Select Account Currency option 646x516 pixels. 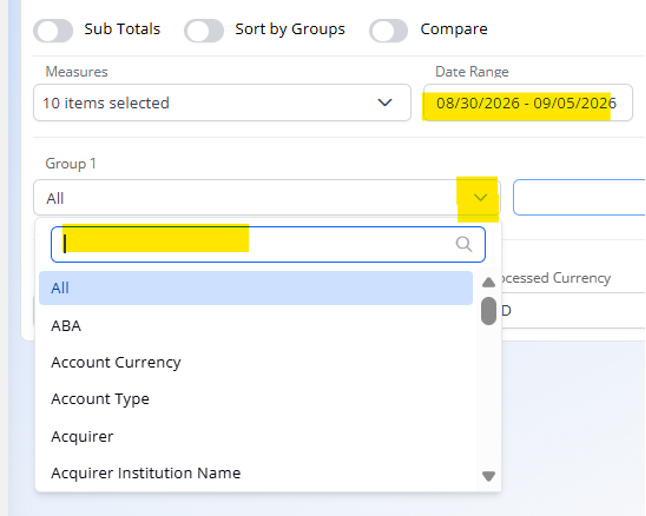(256, 362)
